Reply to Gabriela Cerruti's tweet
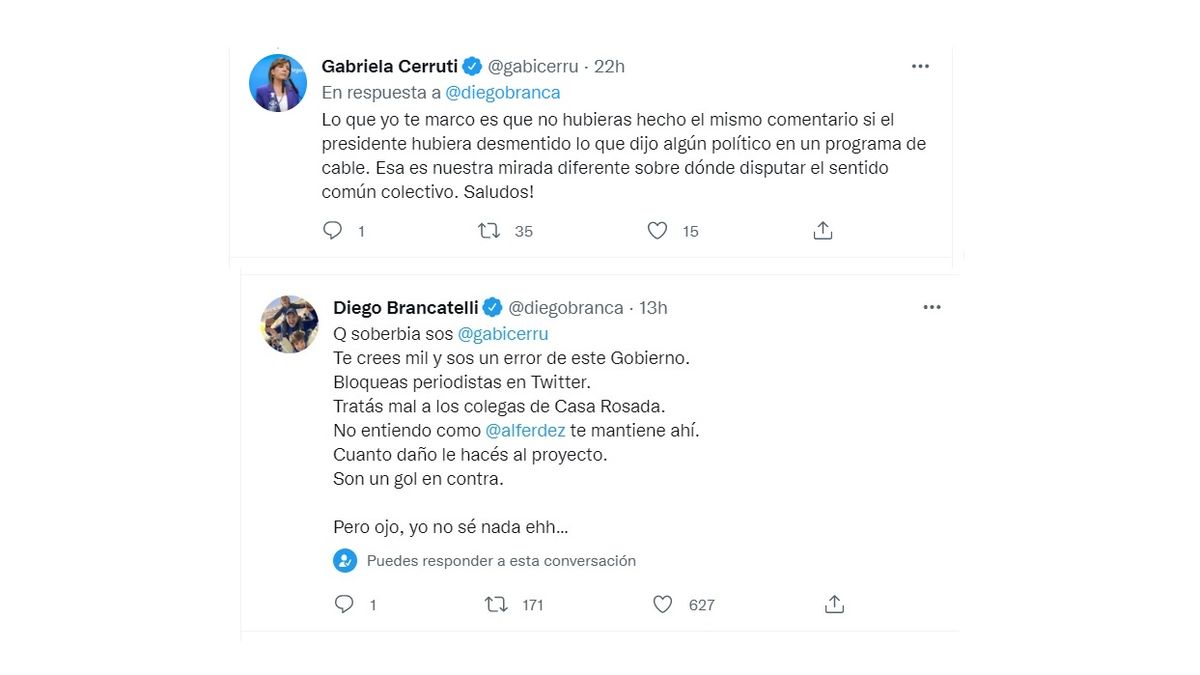 (333, 231)
